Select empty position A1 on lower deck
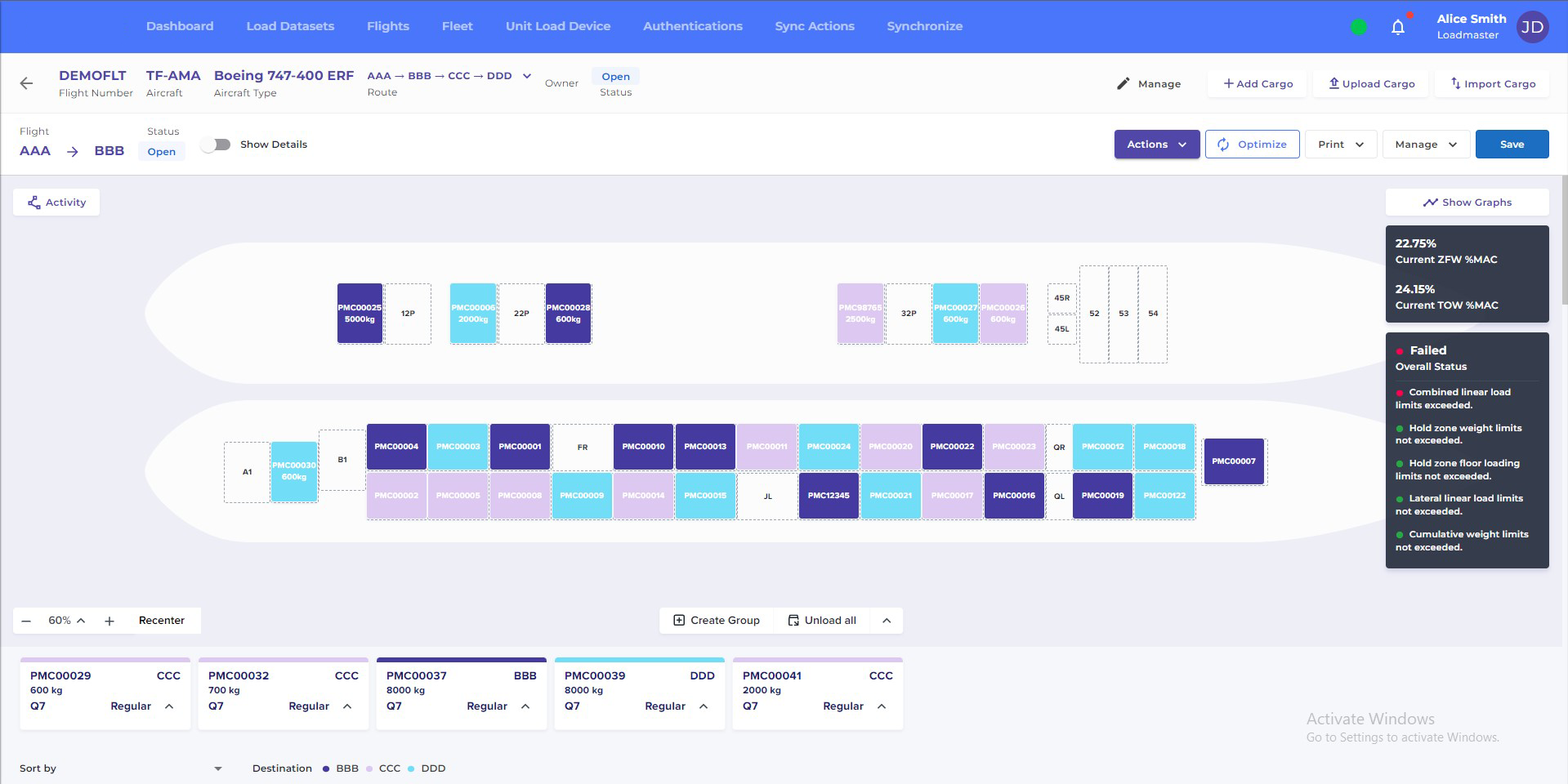The image size is (1568, 784). pos(247,472)
